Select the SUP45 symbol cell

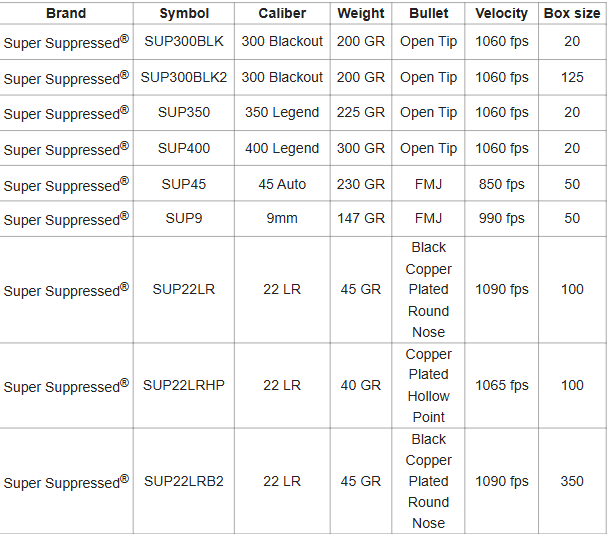(x=184, y=184)
